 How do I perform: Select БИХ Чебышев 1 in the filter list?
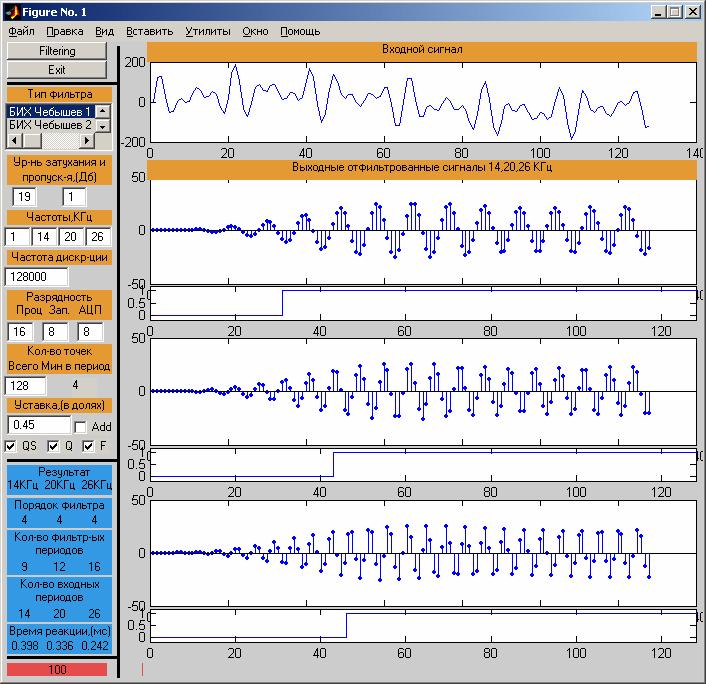click(50, 111)
